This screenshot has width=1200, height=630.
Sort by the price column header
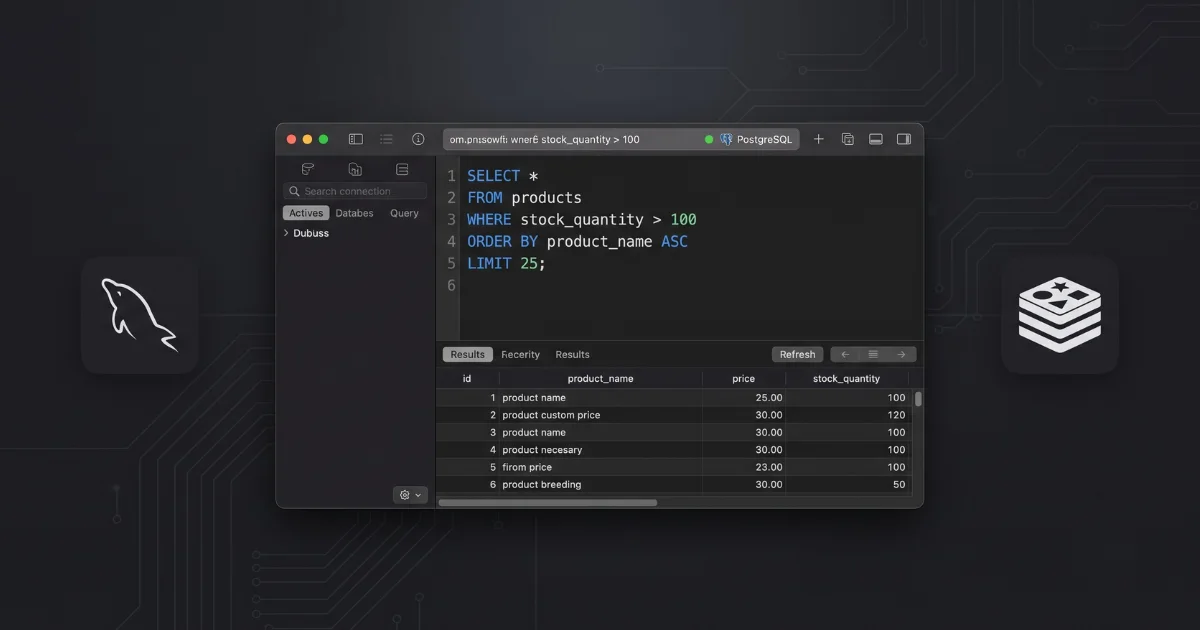744,379
